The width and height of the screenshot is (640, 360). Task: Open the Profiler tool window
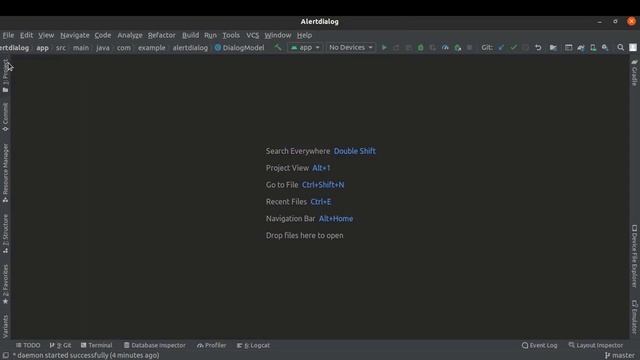pos(211,345)
